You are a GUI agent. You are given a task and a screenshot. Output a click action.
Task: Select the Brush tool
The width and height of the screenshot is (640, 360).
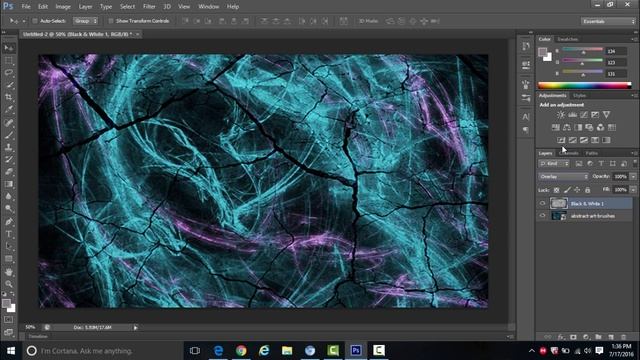pyautogui.click(x=9, y=135)
